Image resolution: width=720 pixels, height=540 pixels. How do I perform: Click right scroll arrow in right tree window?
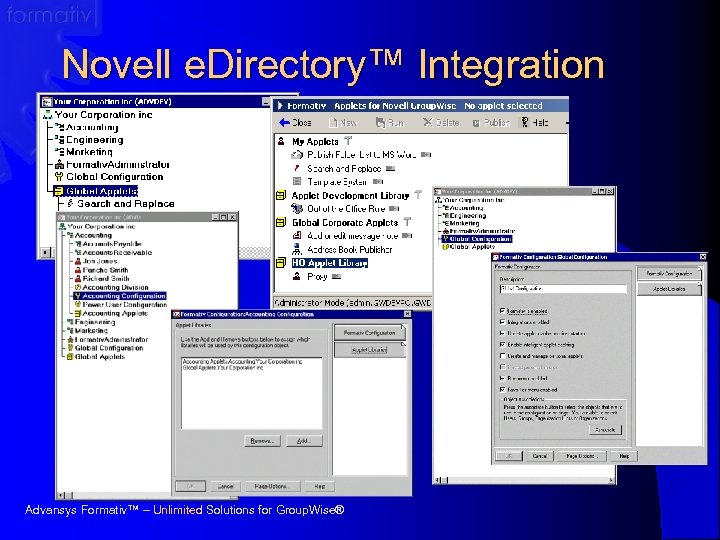[x=611, y=480]
